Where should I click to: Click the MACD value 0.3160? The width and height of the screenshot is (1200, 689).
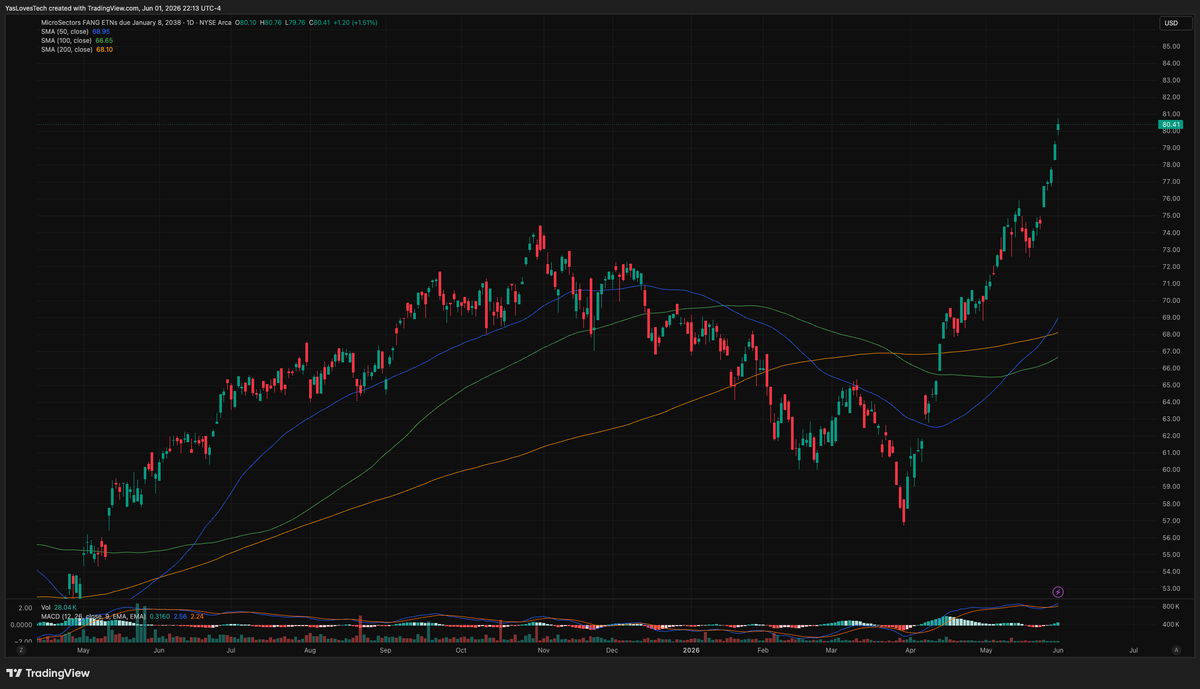tap(160, 616)
